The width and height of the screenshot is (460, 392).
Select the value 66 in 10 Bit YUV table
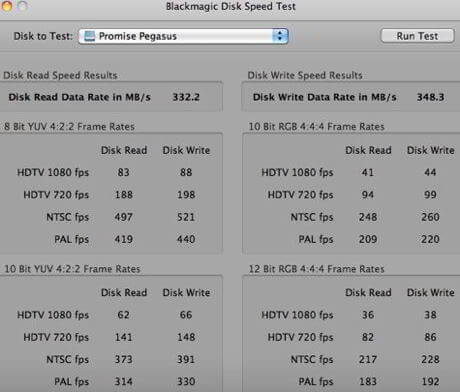pyautogui.click(x=186, y=315)
